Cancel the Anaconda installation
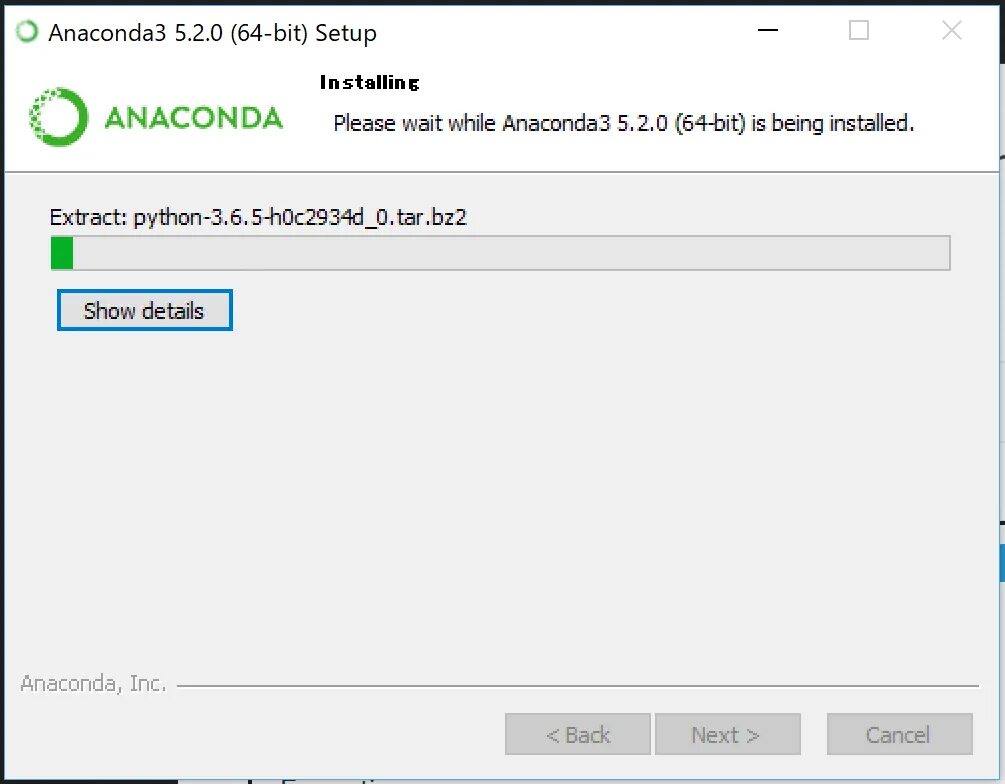1005x784 pixels. click(x=899, y=734)
